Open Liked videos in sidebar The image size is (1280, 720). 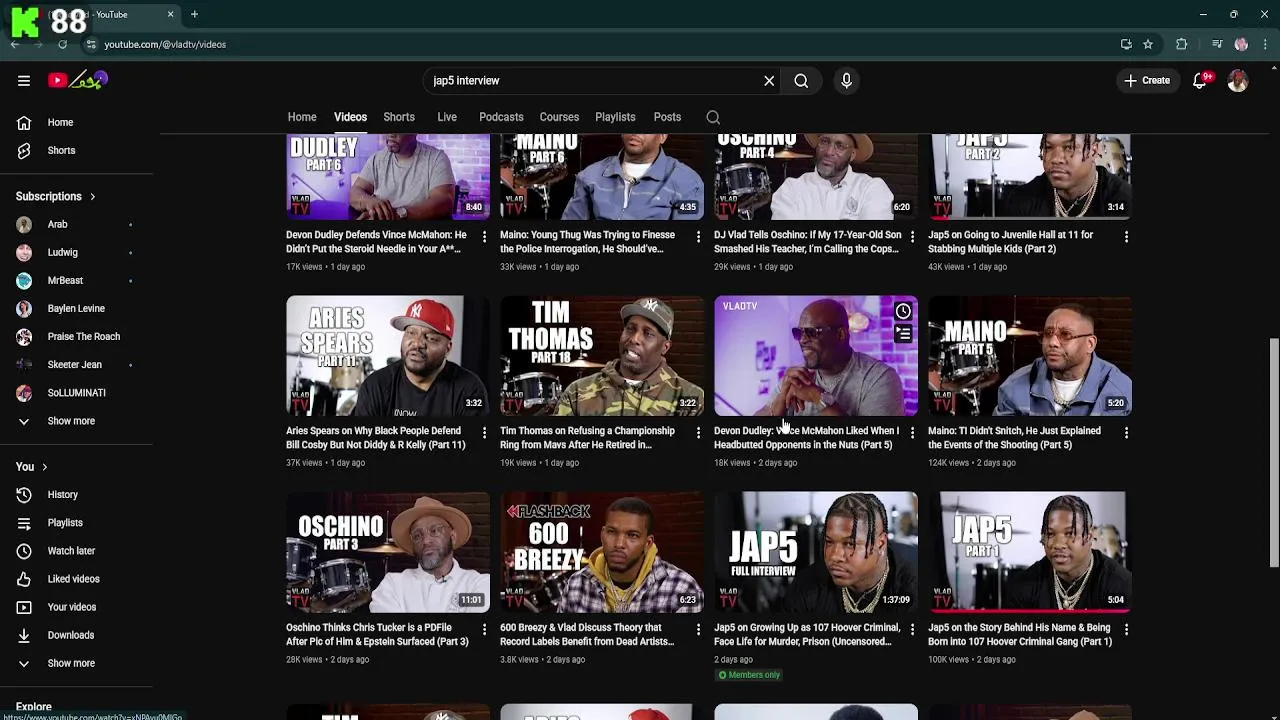76,579
